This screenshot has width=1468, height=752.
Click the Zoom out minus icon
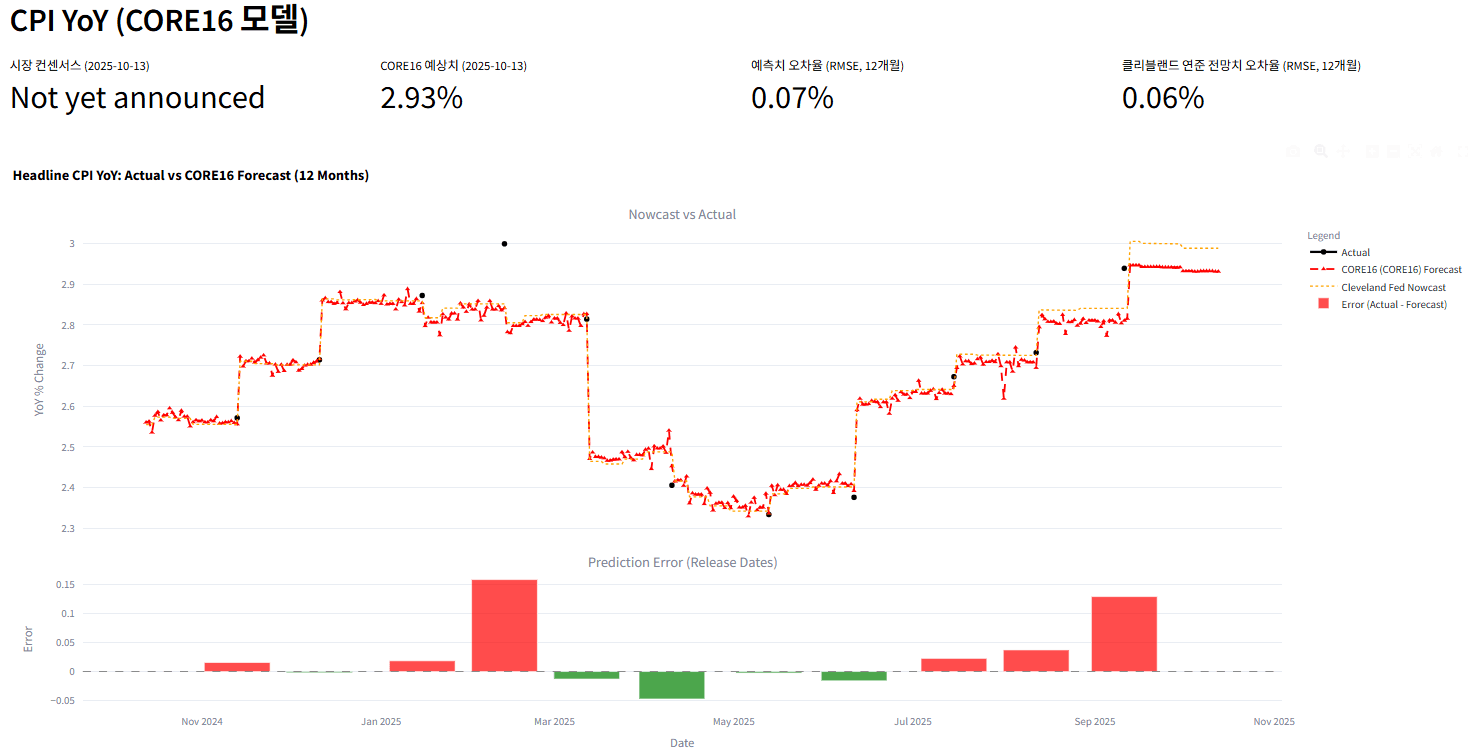[x=1393, y=151]
